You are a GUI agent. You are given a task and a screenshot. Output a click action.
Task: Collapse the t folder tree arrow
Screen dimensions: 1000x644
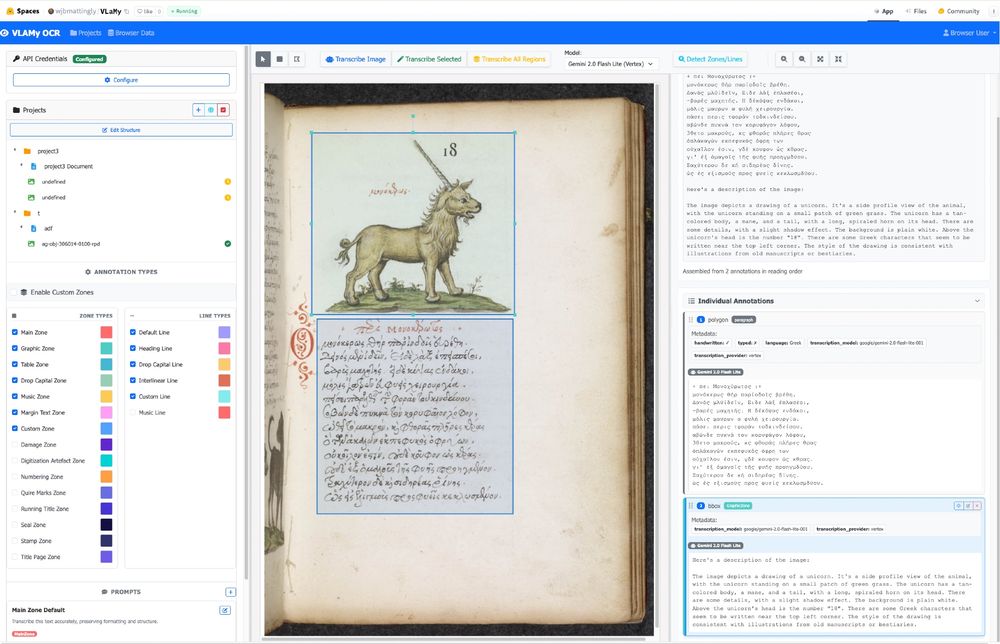click(15, 212)
